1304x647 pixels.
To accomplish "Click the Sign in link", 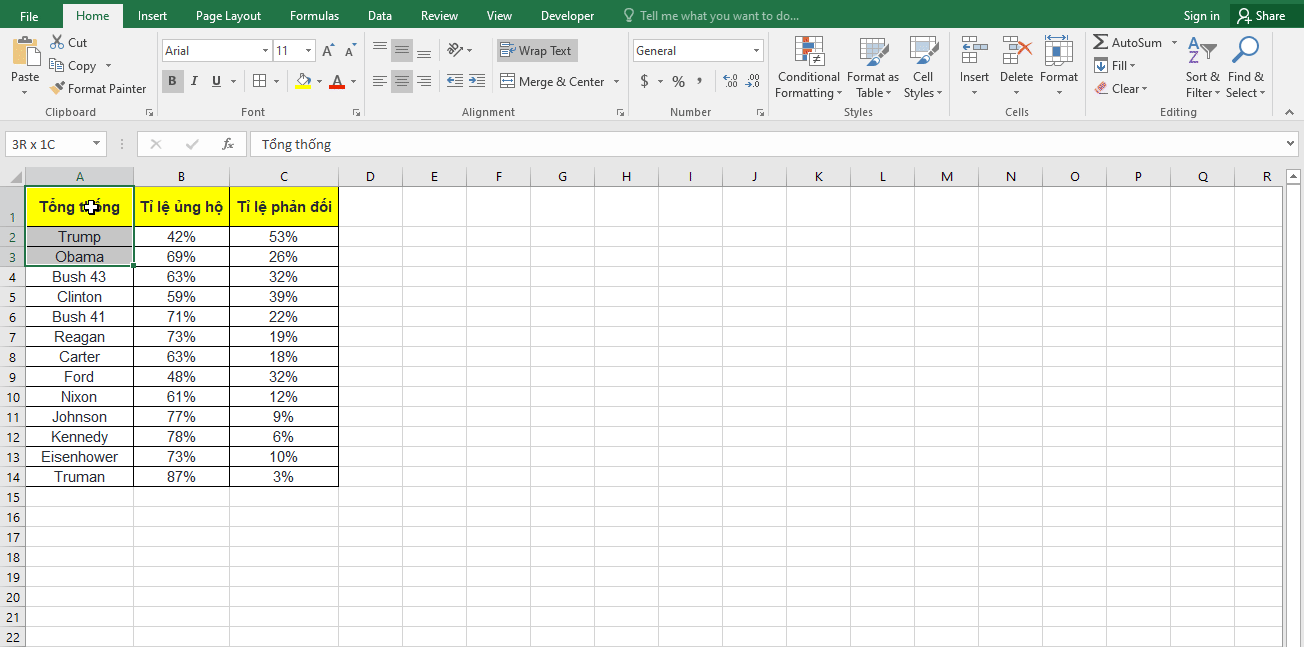I will point(1201,15).
